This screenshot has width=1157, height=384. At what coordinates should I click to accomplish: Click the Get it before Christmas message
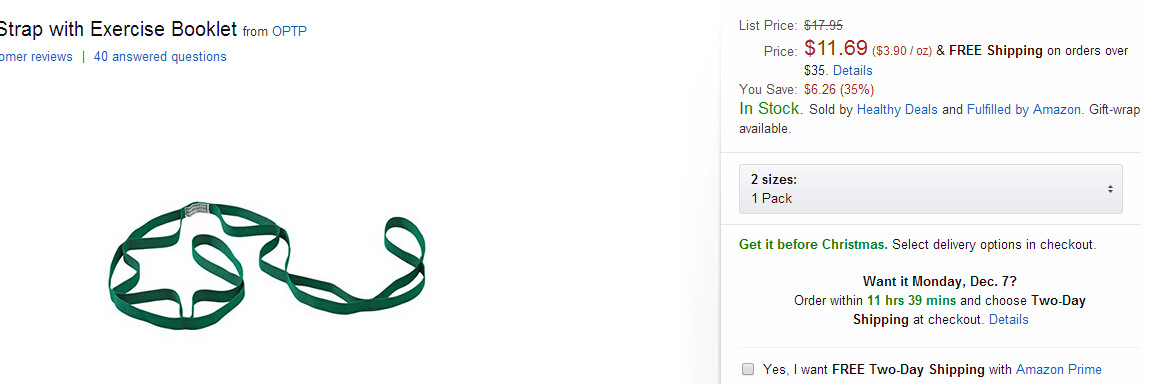(813, 244)
